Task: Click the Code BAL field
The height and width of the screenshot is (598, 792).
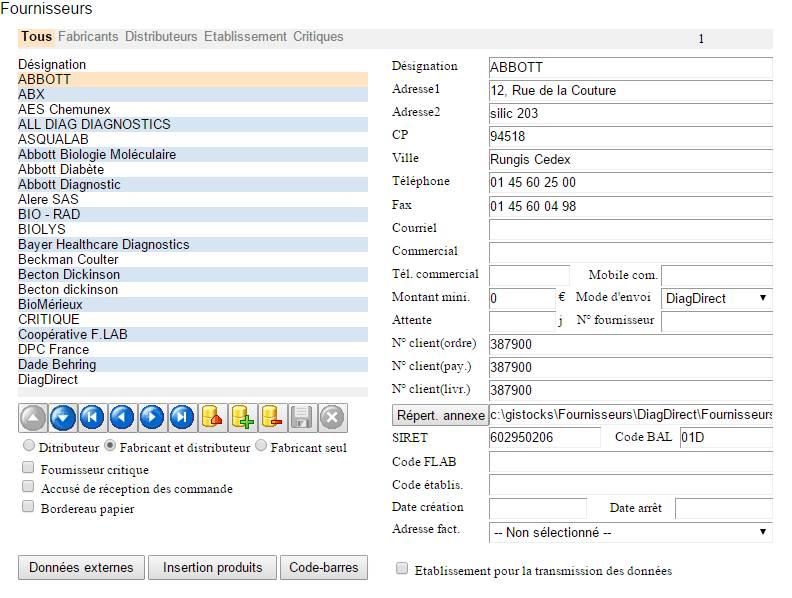Action: [726, 437]
